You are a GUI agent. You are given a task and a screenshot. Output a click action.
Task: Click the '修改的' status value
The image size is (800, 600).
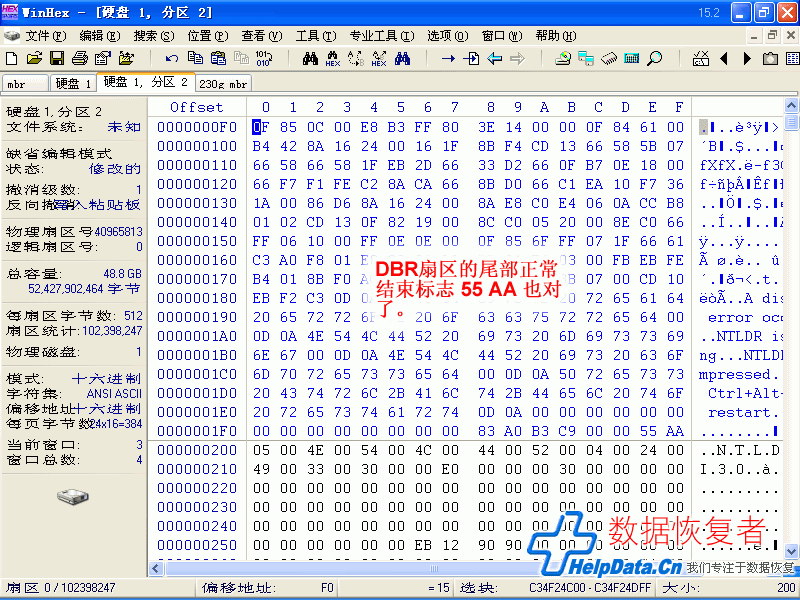click(115, 168)
